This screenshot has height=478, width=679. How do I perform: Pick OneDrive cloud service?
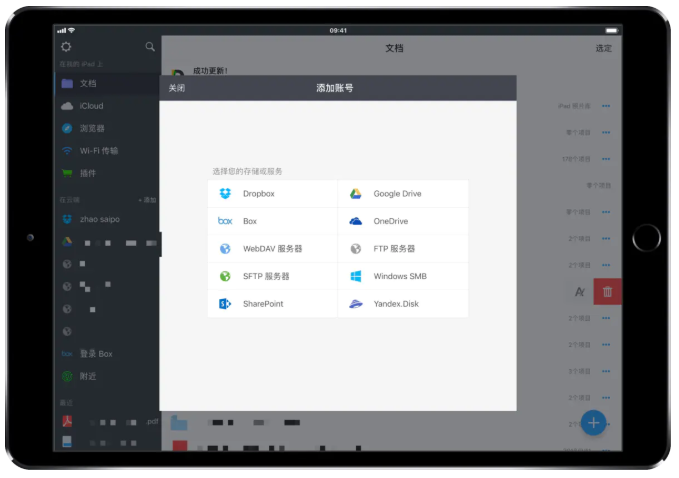click(390, 221)
